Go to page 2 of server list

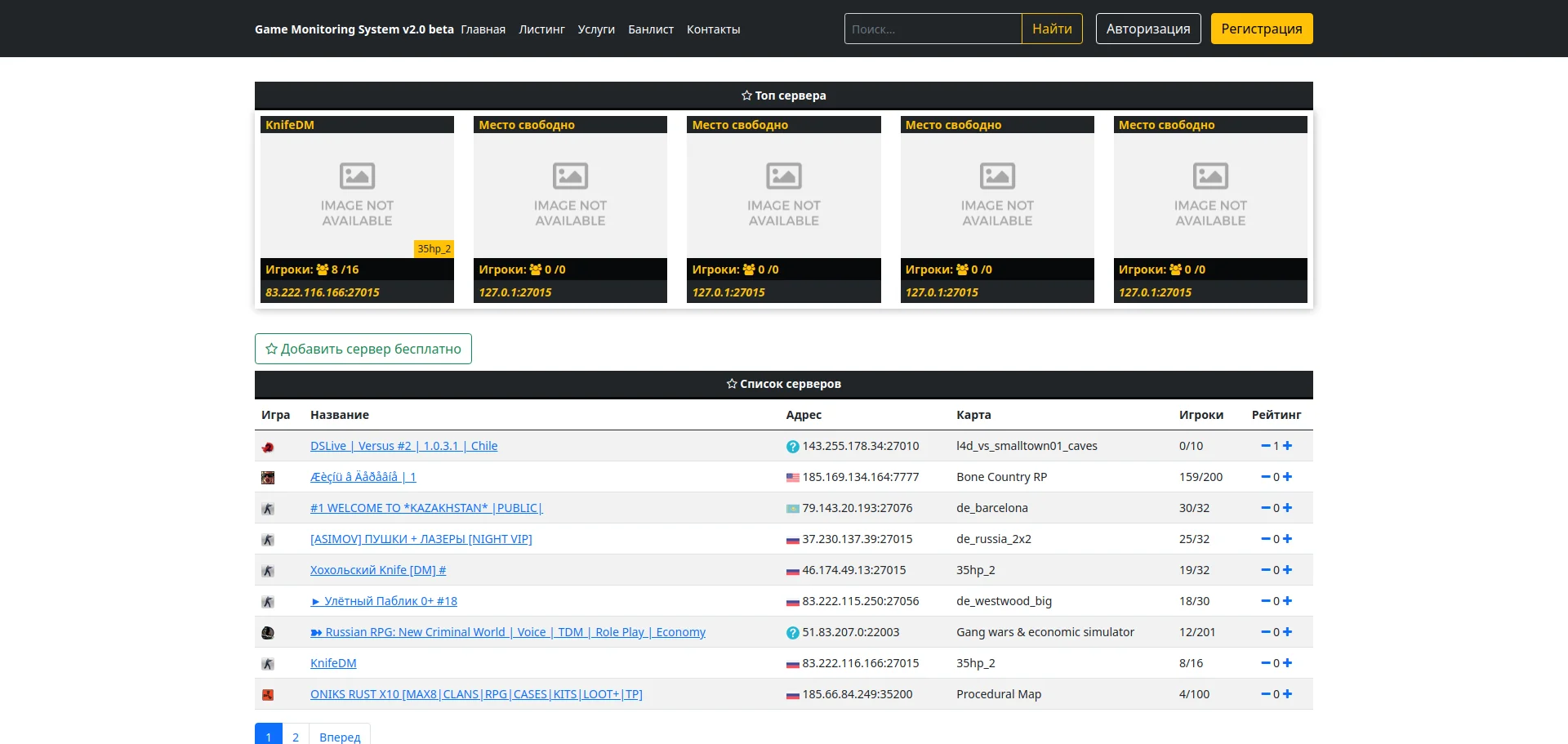point(296,737)
